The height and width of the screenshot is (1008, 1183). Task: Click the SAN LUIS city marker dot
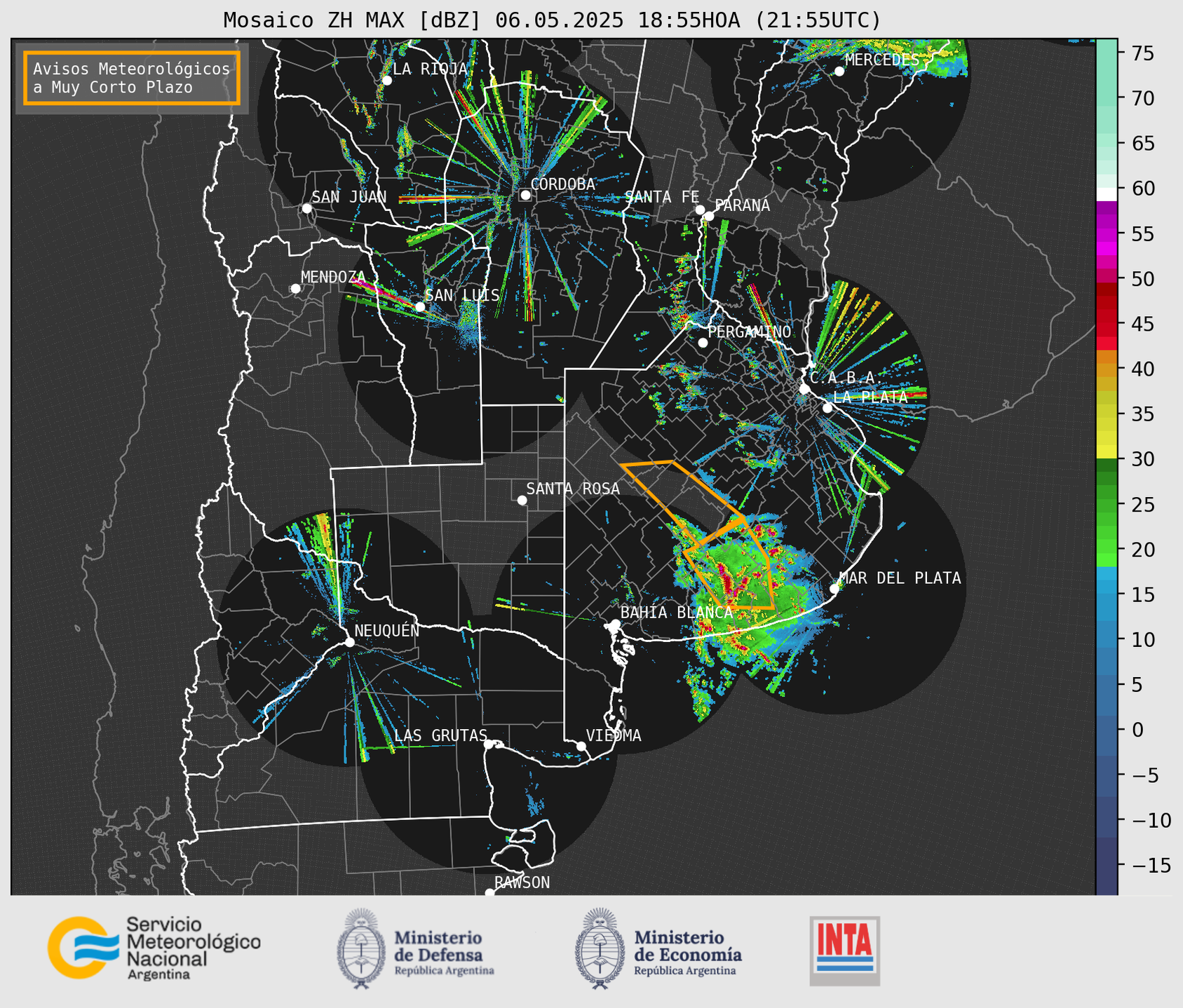[420, 306]
